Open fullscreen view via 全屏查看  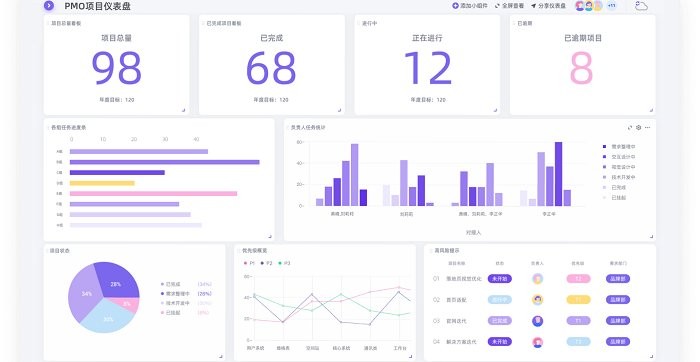509,6
